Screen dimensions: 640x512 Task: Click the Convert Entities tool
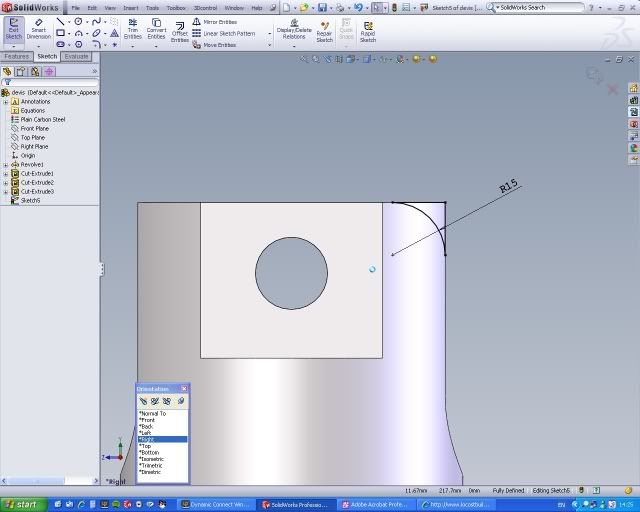[x=156, y=30]
